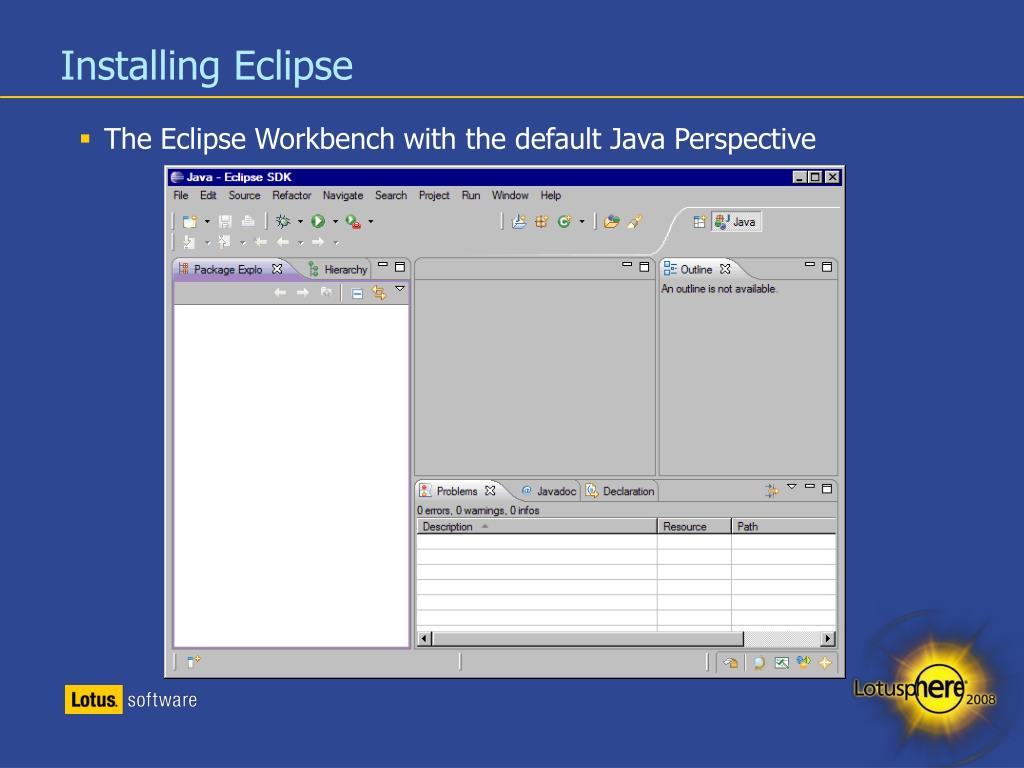Select the Java perspective button
Image resolution: width=1024 pixels, height=768 pixels.
pyautogui.click(x=735, y=222)
